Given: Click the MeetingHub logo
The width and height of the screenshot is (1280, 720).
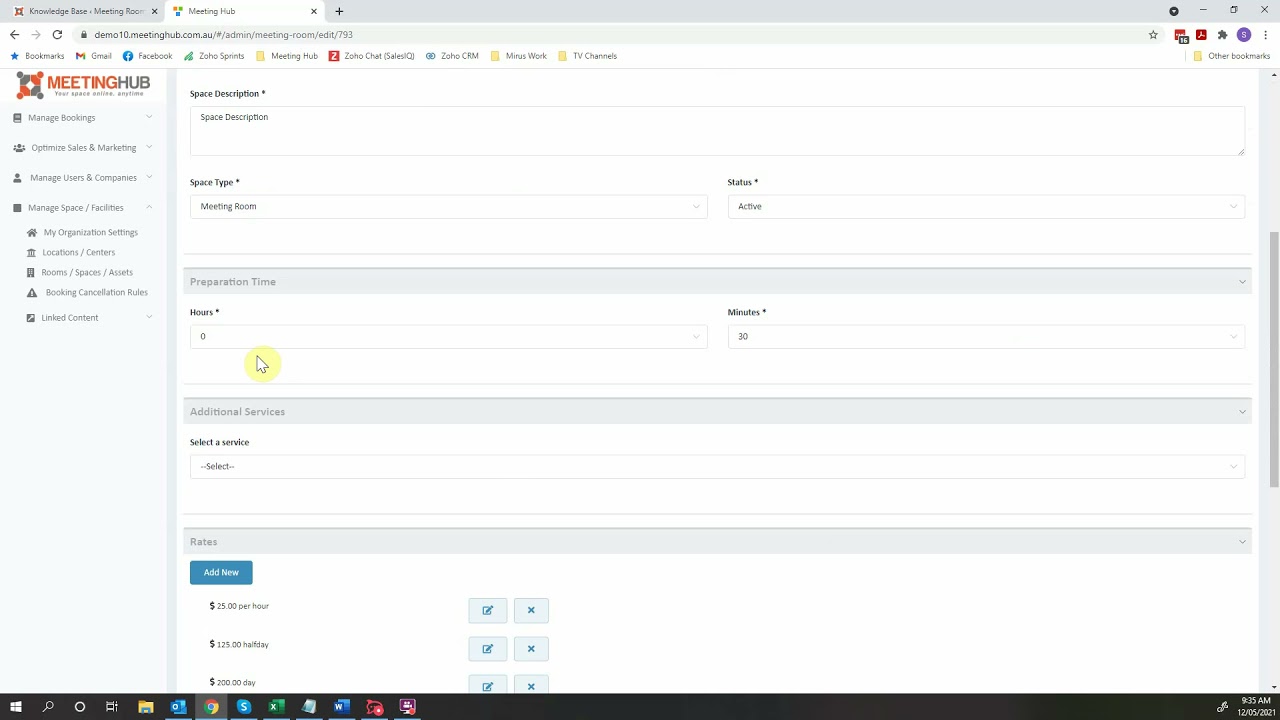Looking at the screenshot, I should point(83,85).
